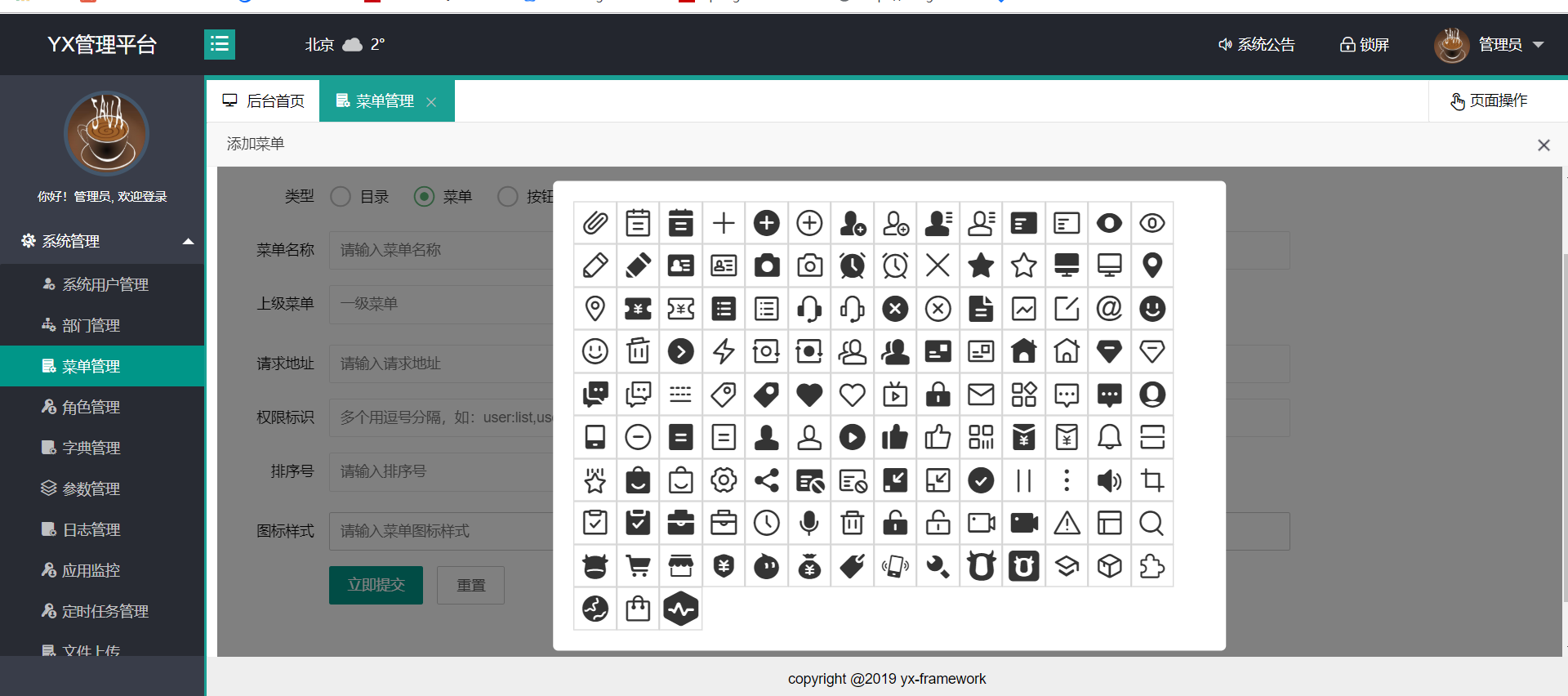Viewport: 1568px width, 696px height.
Task: Choose the hexagon activity pulse icon
Action: (x=680, y=609)
